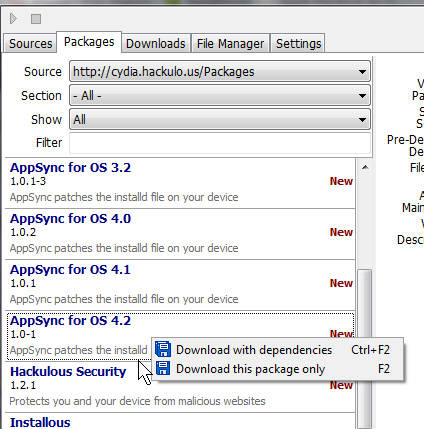424x429 pixels.
Task: Click the play arrow toolbar icon
Action: pyautogui.click(x=13, y=19)
